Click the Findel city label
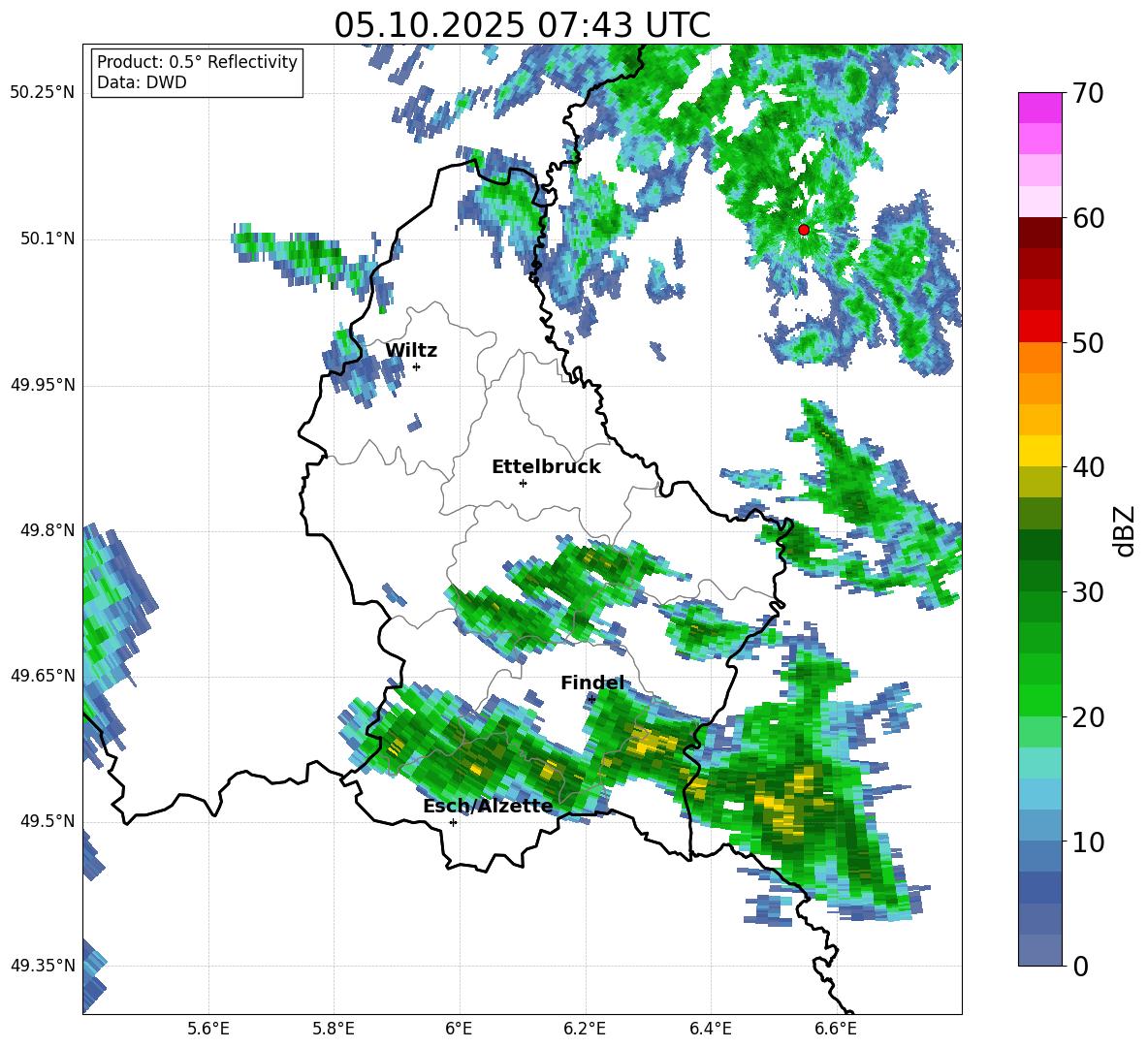Image resolution: width=1148 pixels, height=1048 pixels. pyautogui.click(x=592, y=683)
